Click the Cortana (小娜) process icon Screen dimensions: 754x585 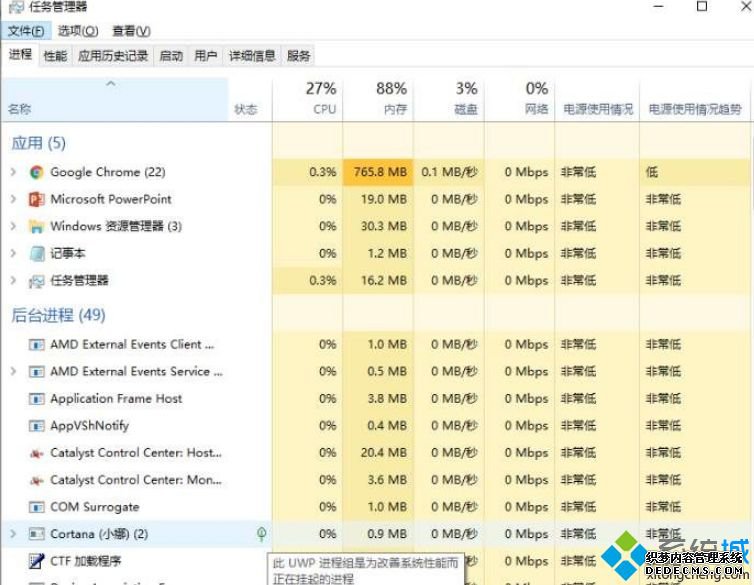tap(37, 534)
